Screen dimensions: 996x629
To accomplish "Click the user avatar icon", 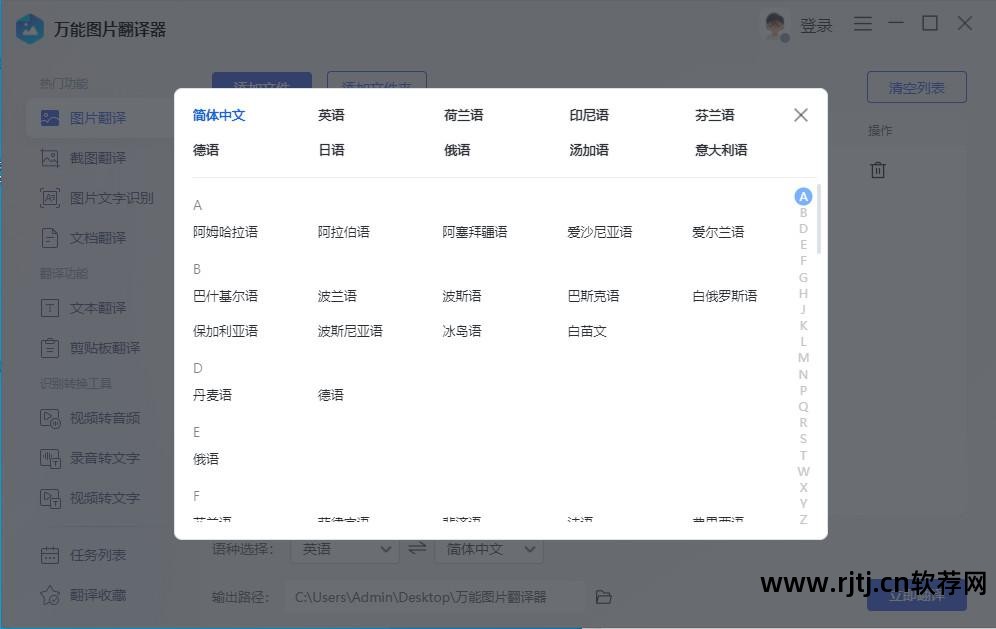I will click(x=776, y=26).
